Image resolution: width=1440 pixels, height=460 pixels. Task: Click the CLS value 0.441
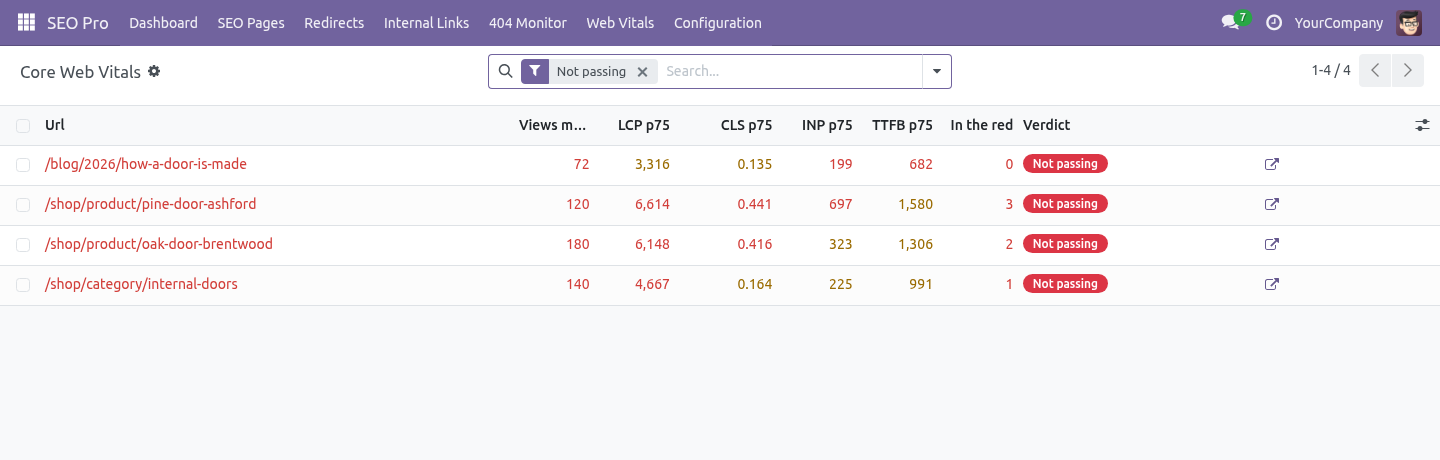click(x=755, y=204)
